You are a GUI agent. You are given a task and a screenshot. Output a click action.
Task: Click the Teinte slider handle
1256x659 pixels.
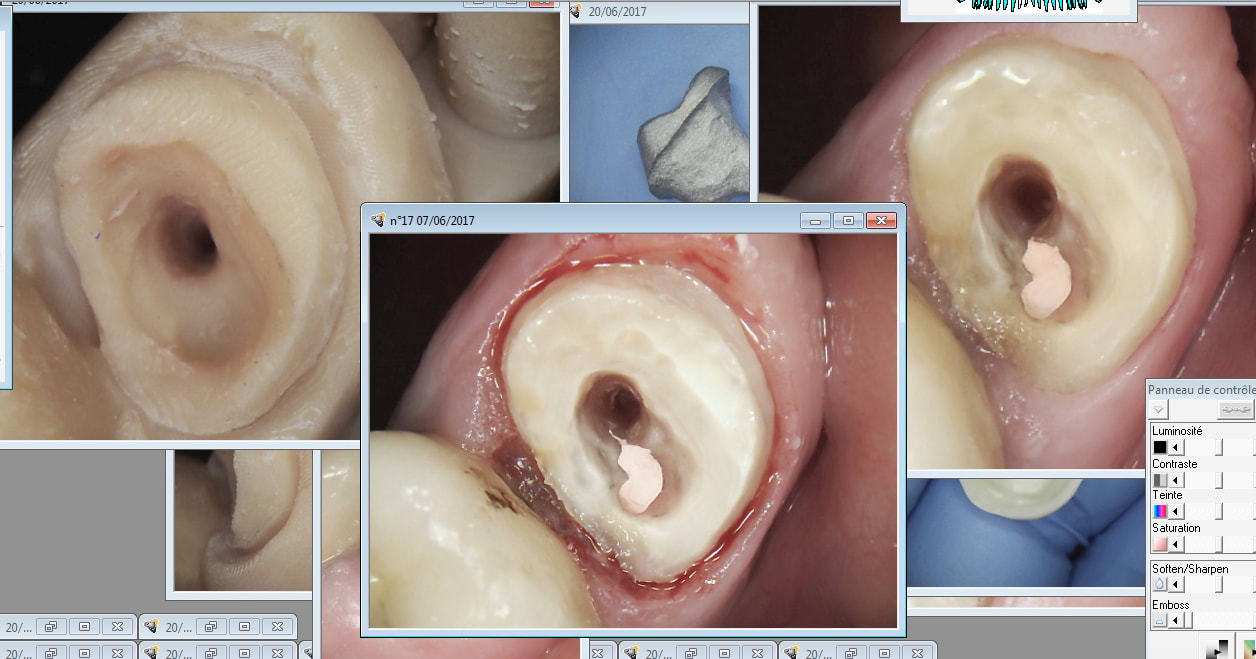1219,511
